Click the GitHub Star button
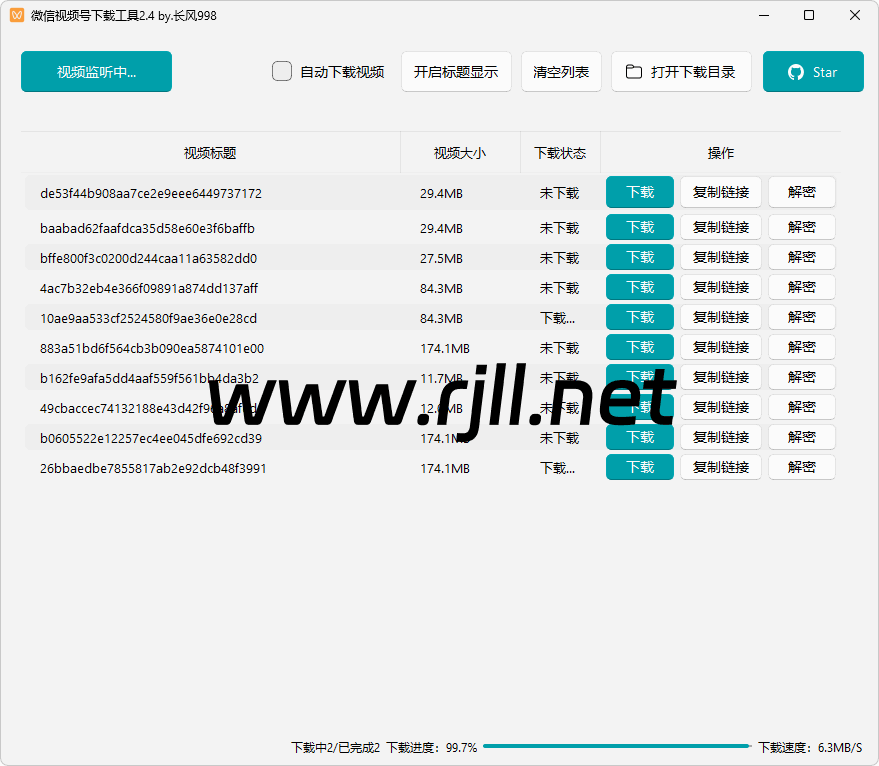This screenshot has width=879, height=766. [x=812, y=72]
